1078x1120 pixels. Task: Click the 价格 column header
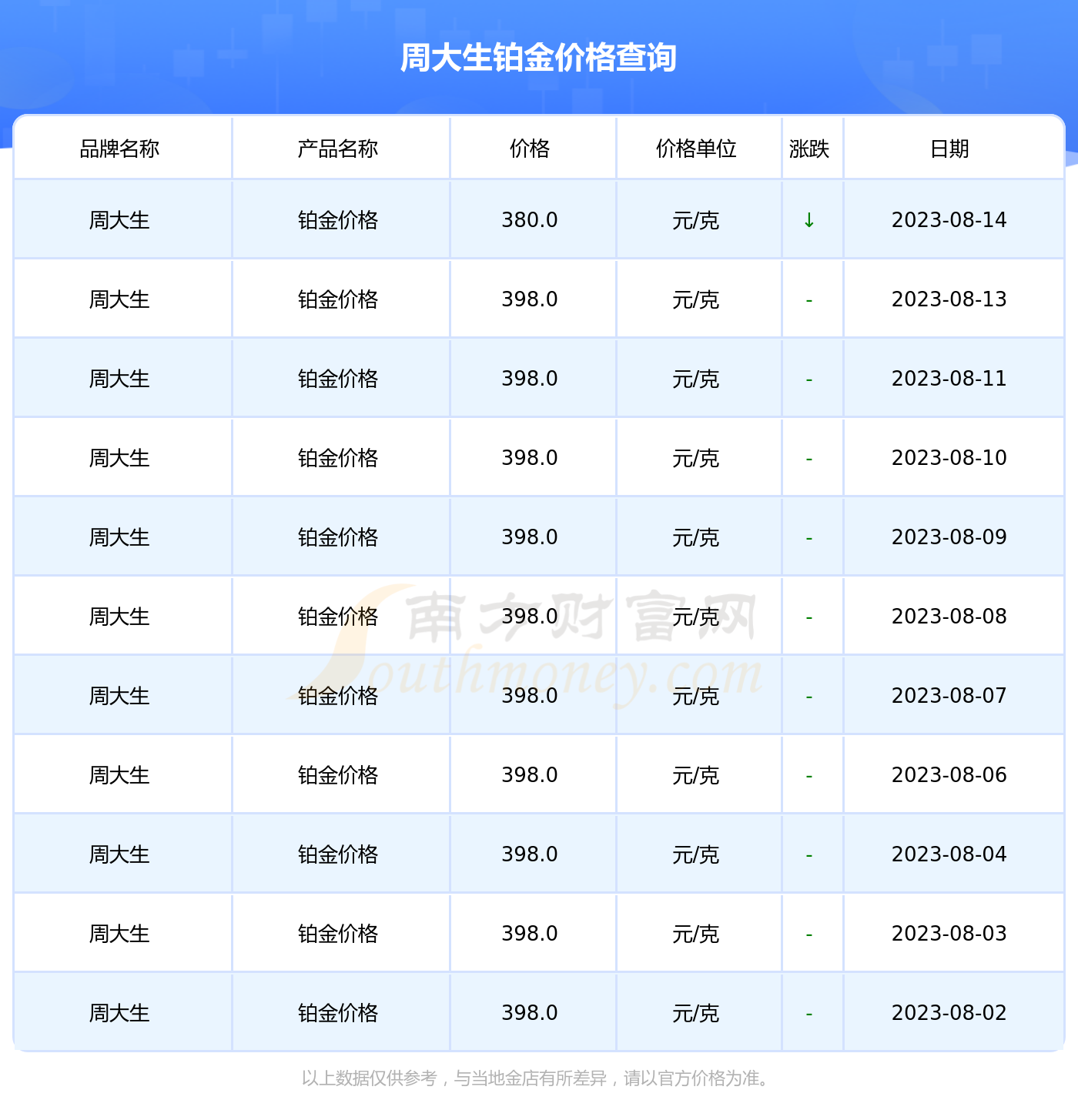tap(530, 149)
